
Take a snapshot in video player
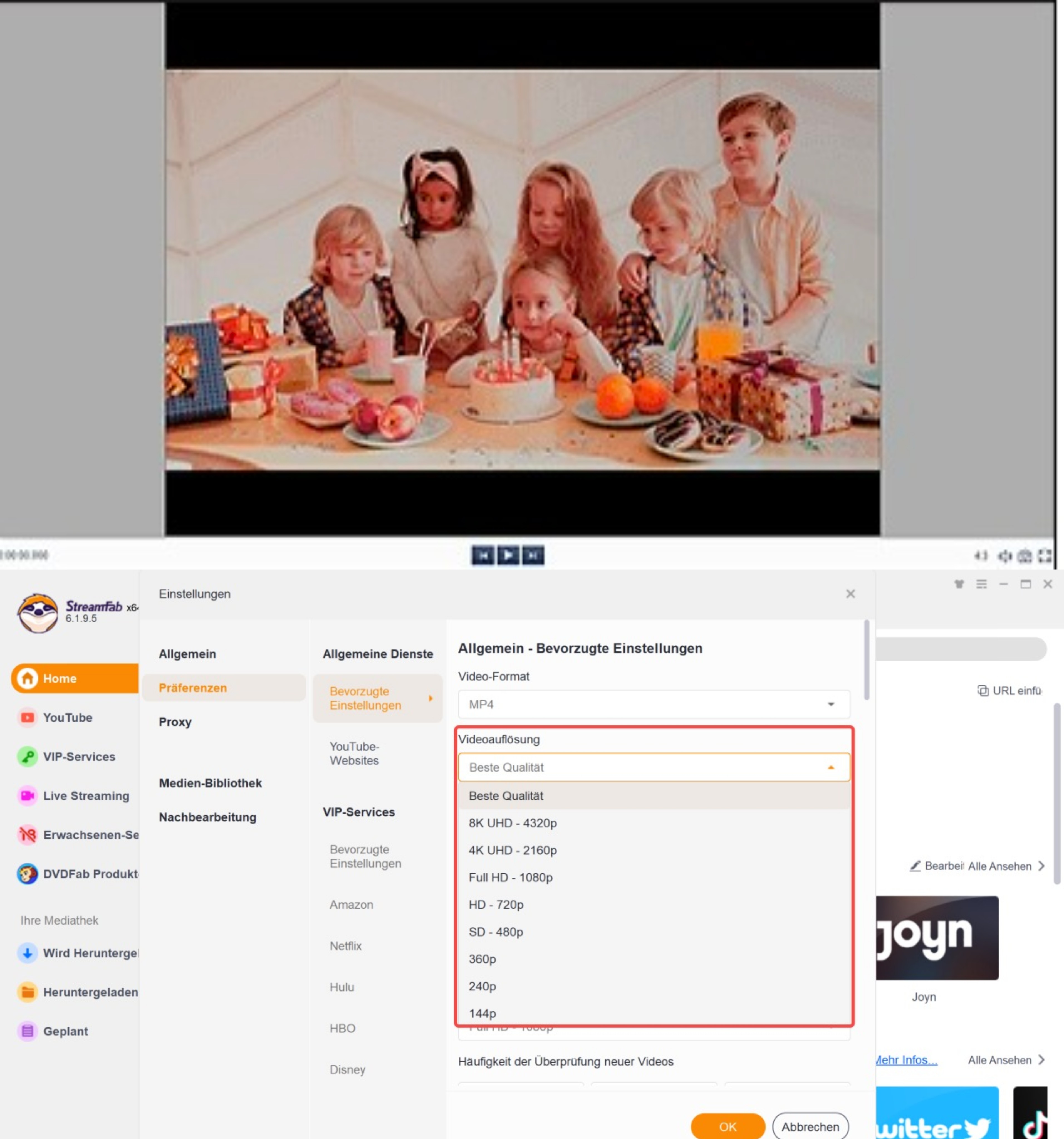pos(1025,555)
